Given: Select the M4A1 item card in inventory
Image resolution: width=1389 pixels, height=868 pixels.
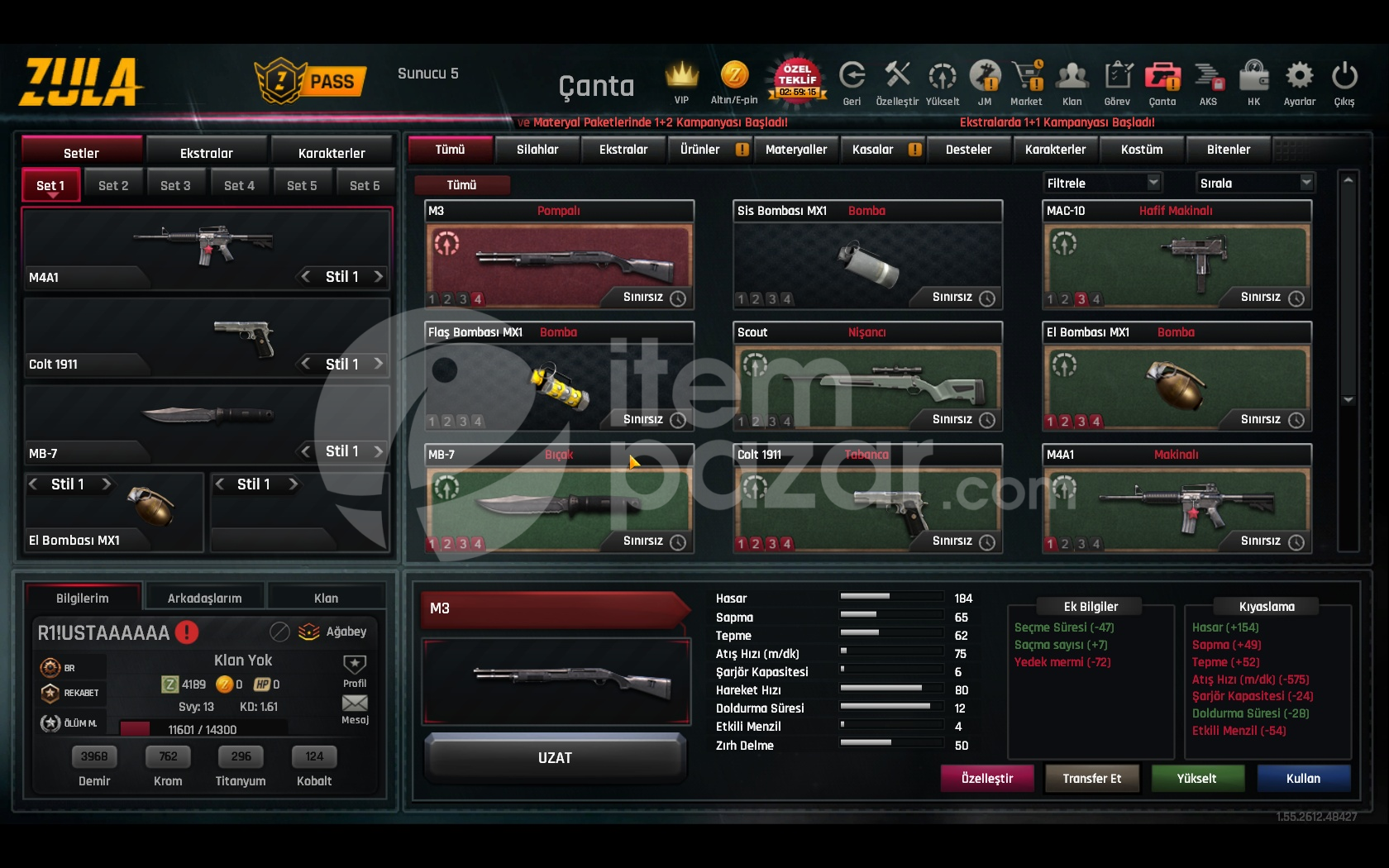Looking at the screenshot, I should 1177,498.
